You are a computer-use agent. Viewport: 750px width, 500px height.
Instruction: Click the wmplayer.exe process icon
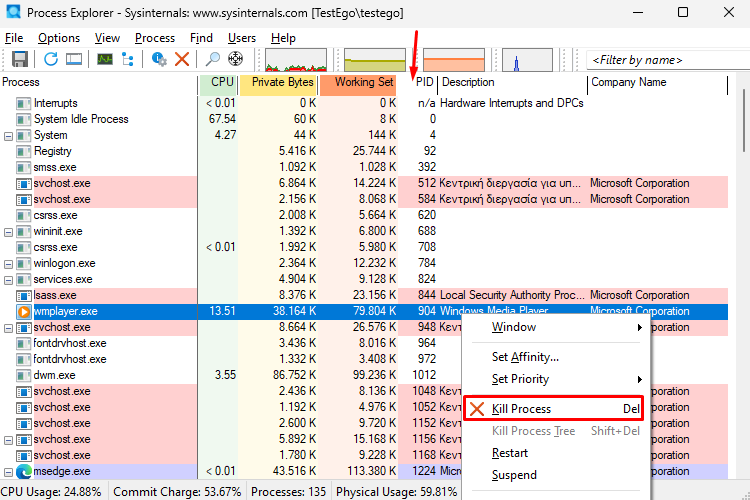pyautogui.click(x=23, y=311)
